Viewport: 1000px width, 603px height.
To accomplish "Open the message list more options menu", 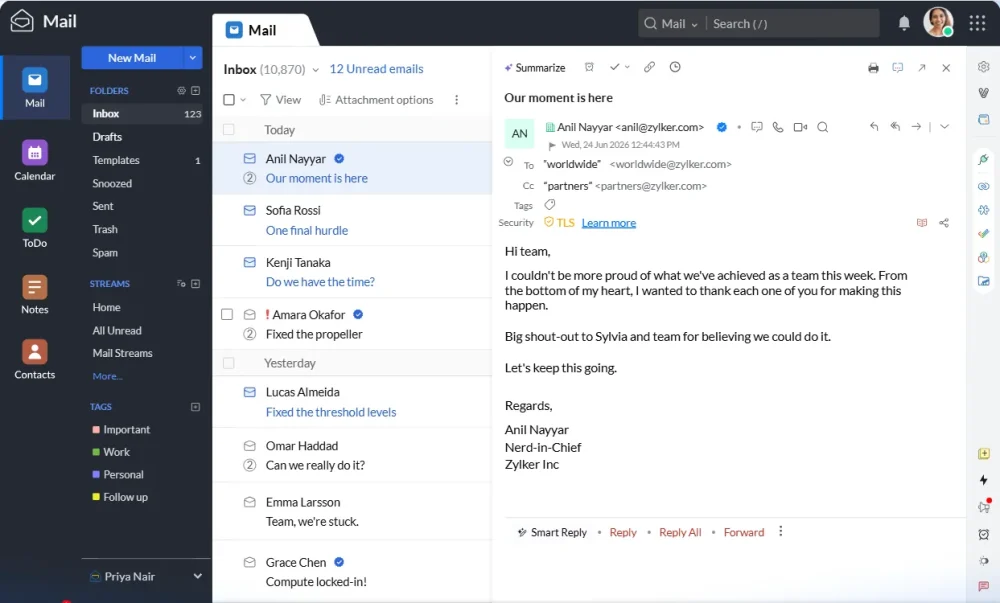I will tap(457, 100).
